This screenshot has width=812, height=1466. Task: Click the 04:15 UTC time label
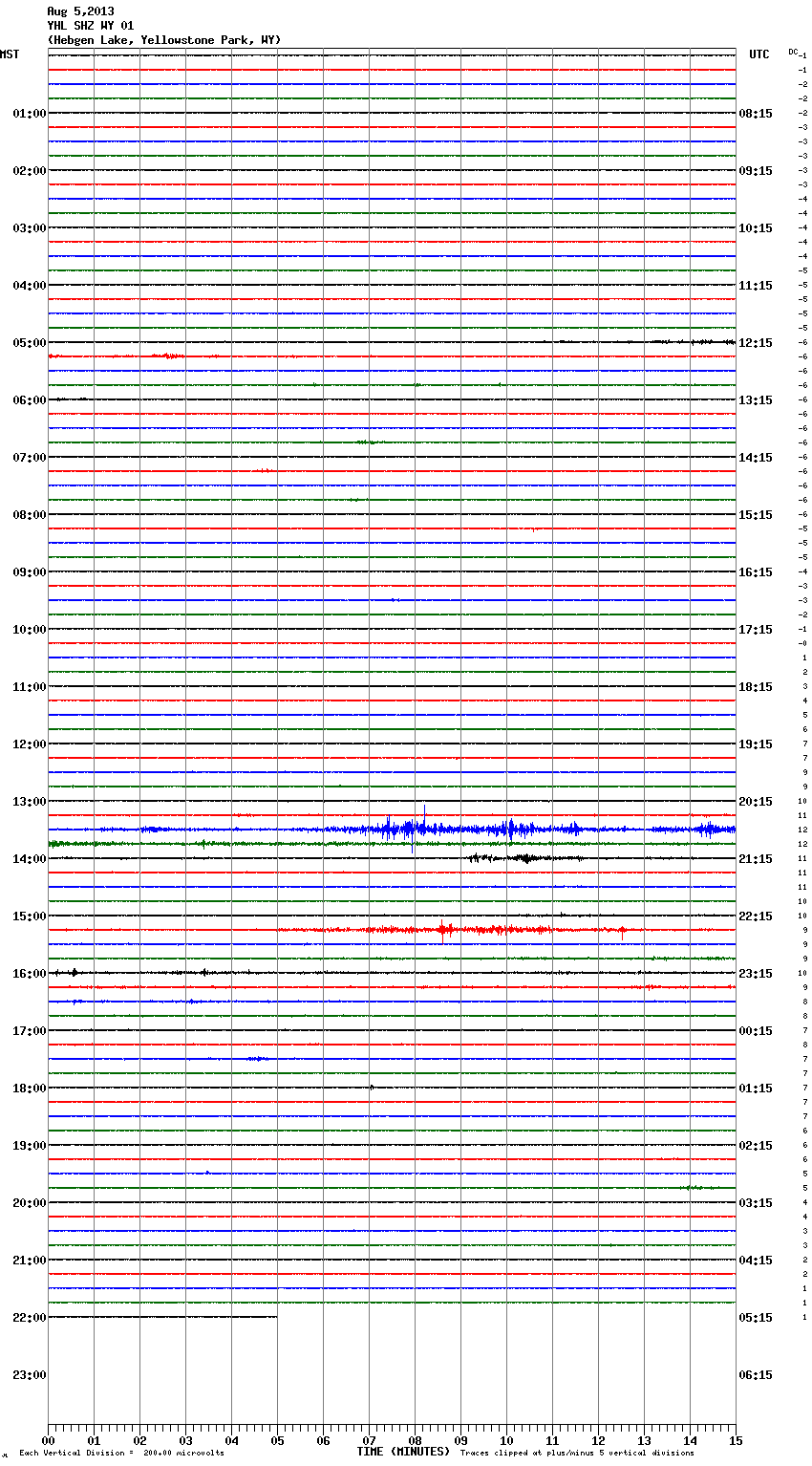[756, 1261]
